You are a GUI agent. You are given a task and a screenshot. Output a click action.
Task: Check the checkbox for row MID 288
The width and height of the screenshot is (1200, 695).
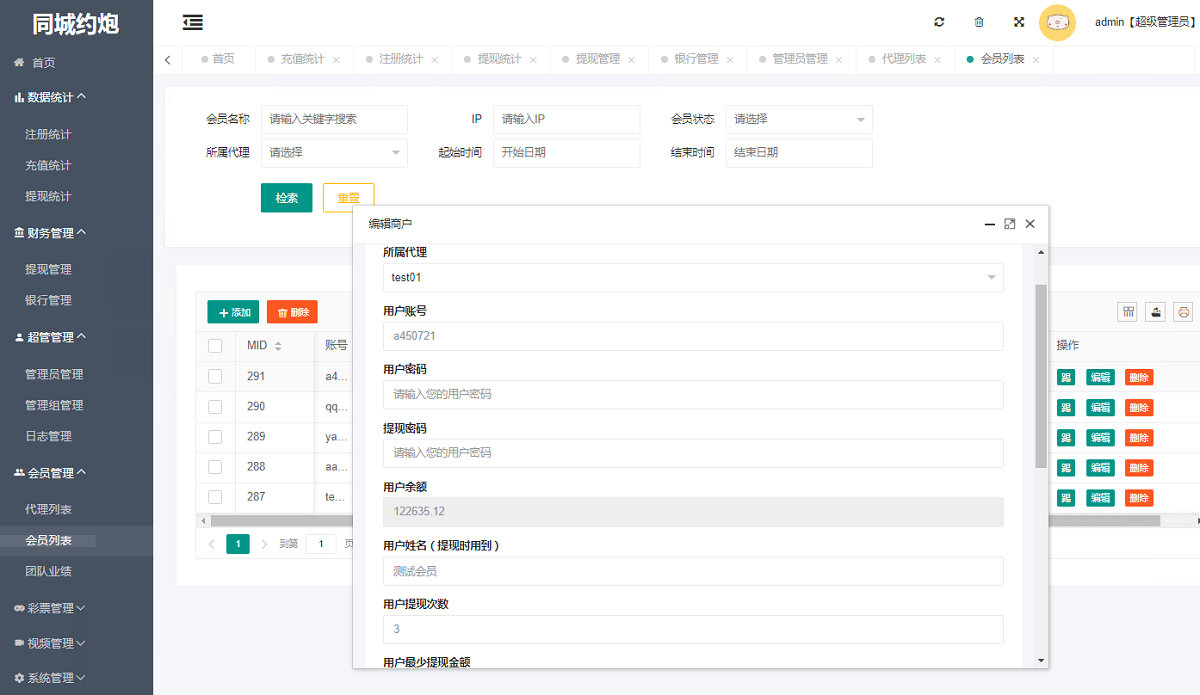coord(215,467)
